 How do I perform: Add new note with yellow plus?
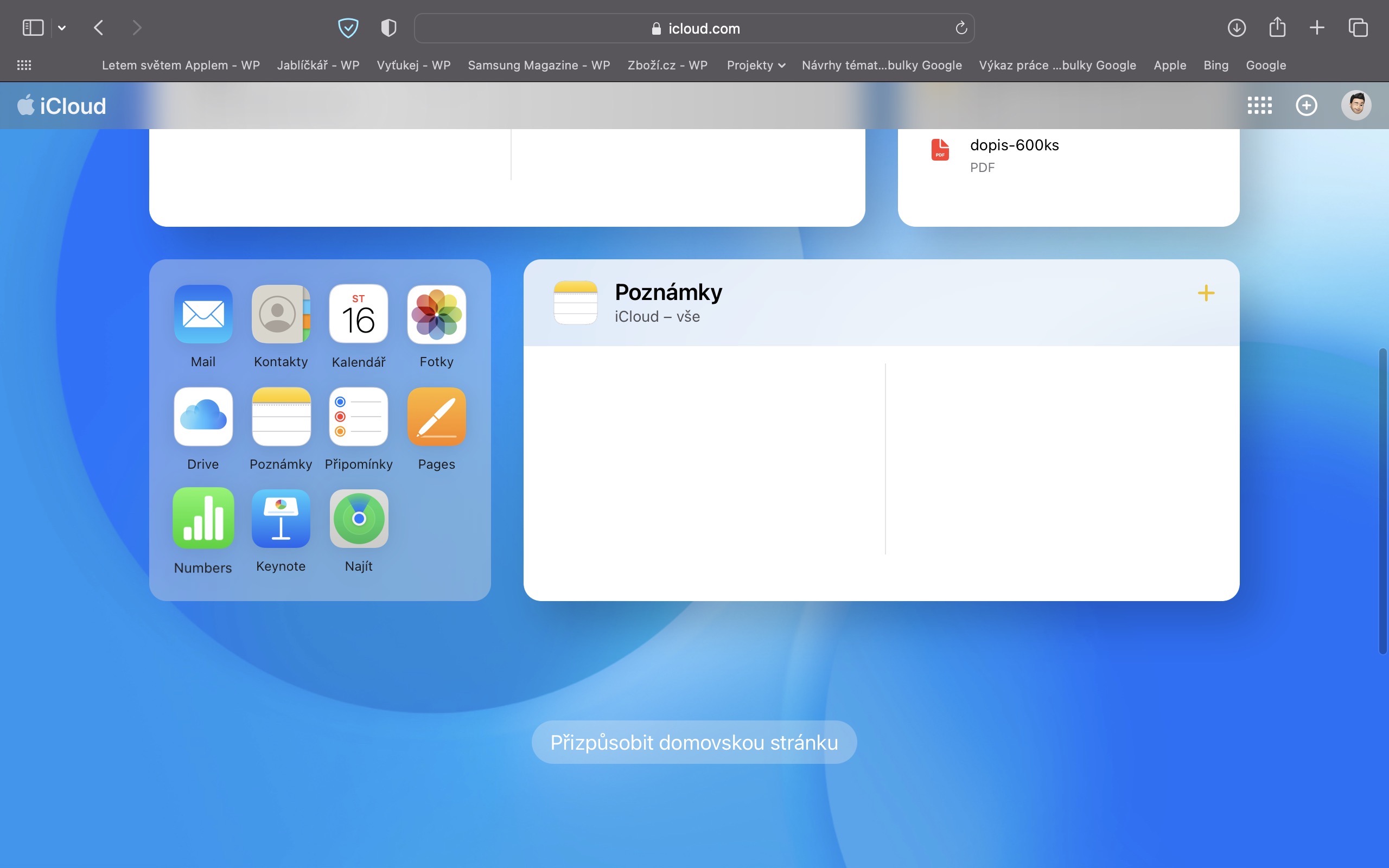pyautogui.click(x=1206, y=293)
